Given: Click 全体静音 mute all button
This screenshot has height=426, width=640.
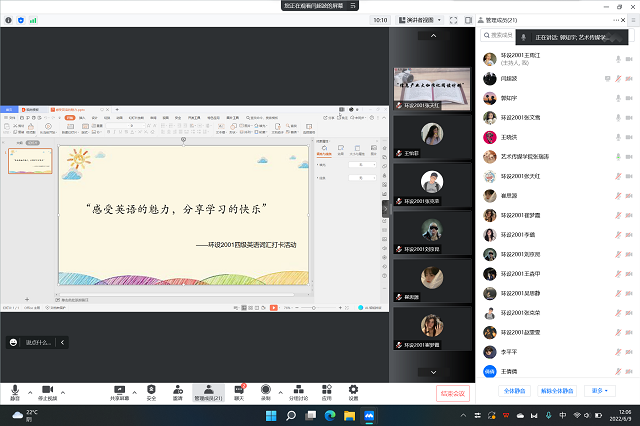Looking at the screenshot, I should (514, 391).
